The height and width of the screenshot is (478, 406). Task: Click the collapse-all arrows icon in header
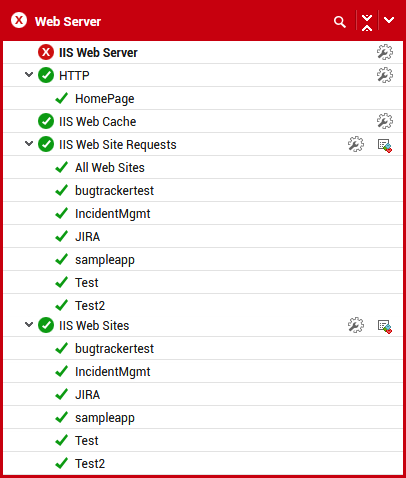click(x=367, y=22)
